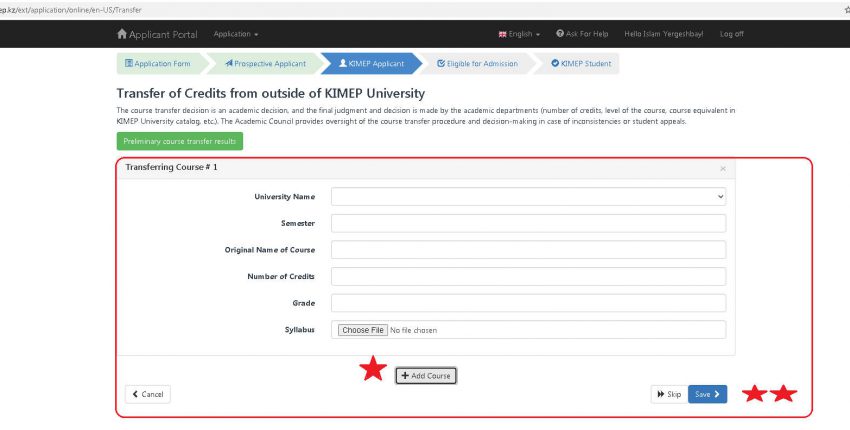Click the Skip button
Viewport: 850px width, 430px height.
coord(669,394)
